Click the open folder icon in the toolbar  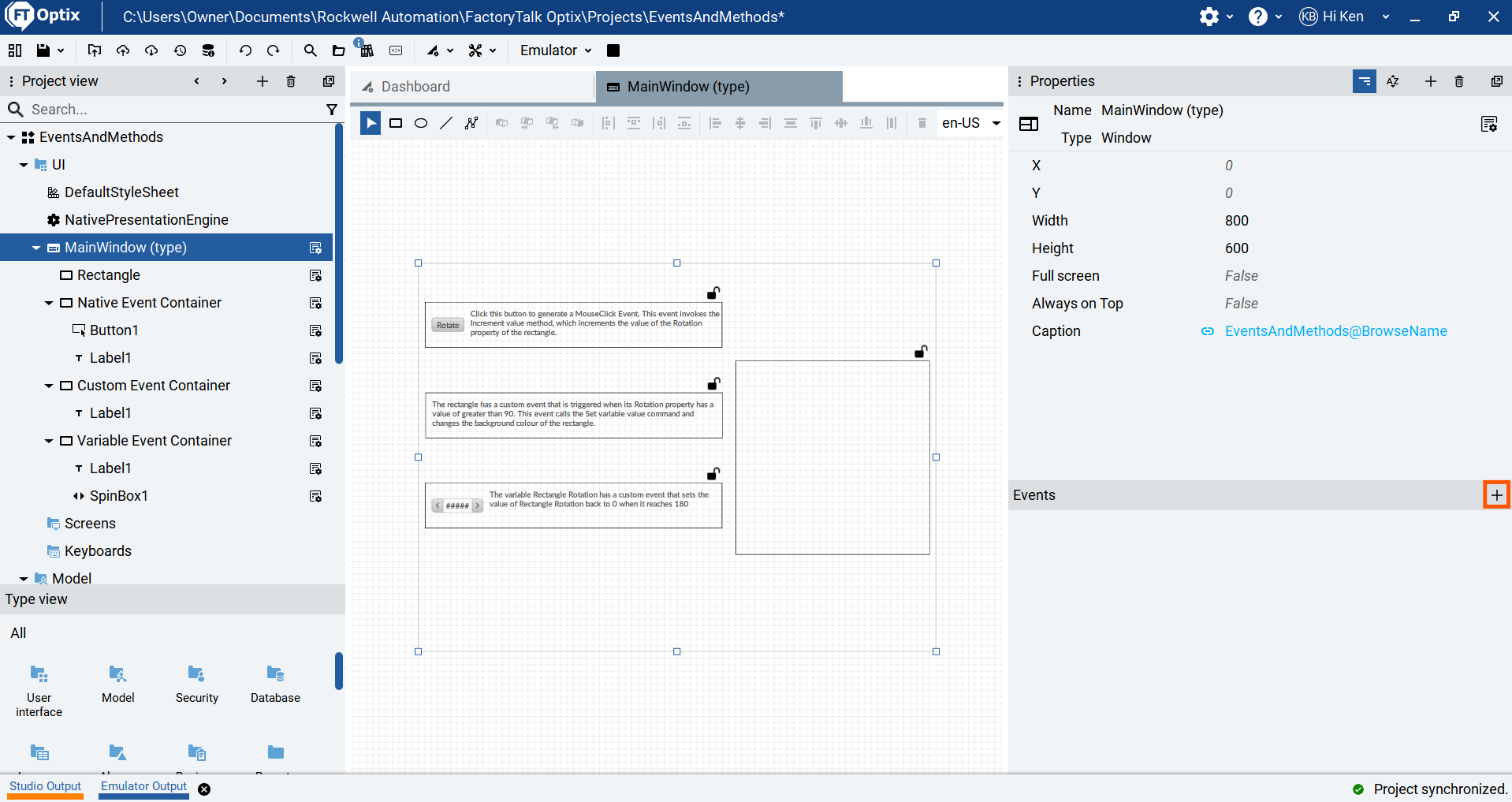tap(338, 50)
